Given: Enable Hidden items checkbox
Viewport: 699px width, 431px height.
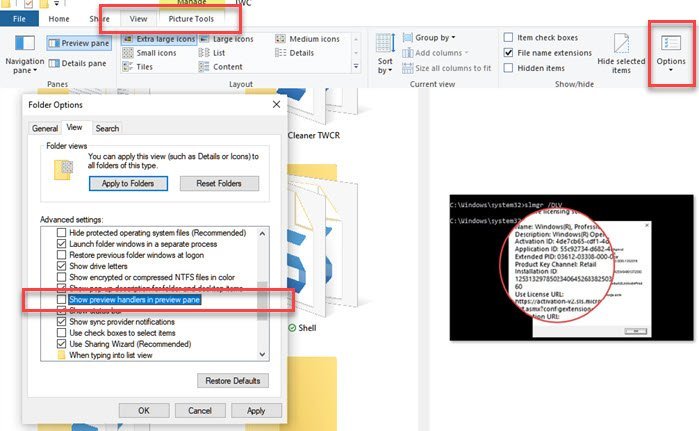Looking at the screenshot, I should (508, 68).
